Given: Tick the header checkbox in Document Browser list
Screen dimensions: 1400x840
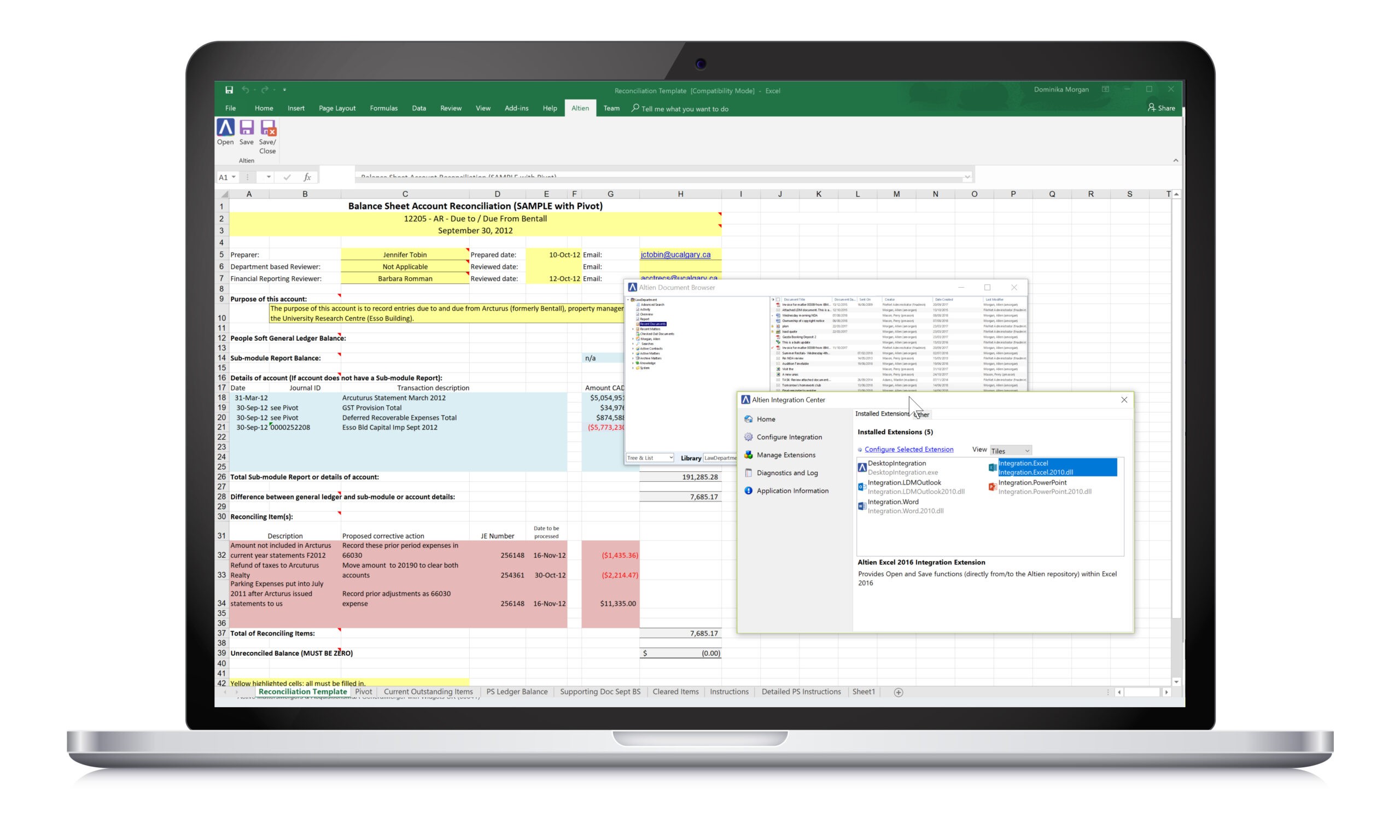Looking at the screenshot, I should coord(778,300).
